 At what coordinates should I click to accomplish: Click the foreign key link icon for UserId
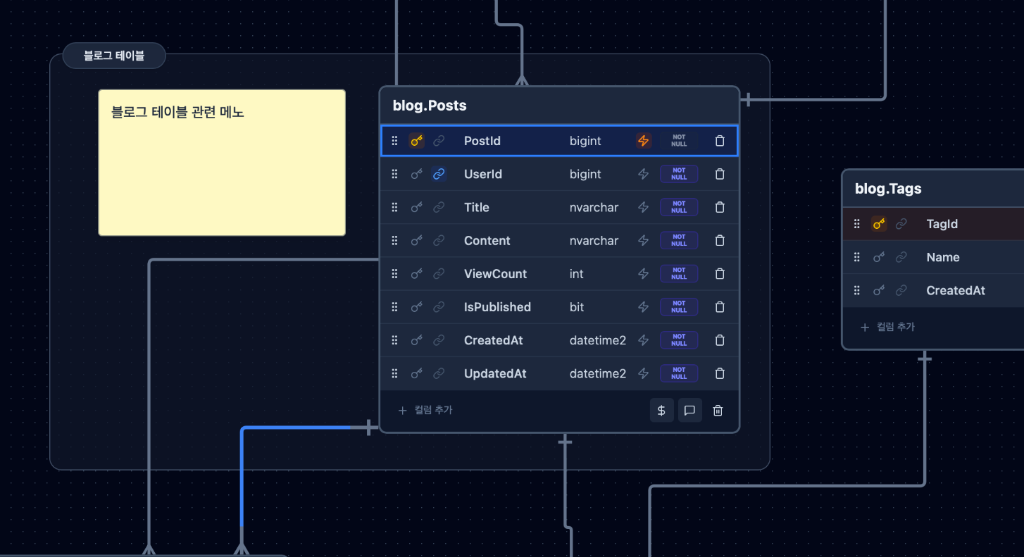(438, 174)
